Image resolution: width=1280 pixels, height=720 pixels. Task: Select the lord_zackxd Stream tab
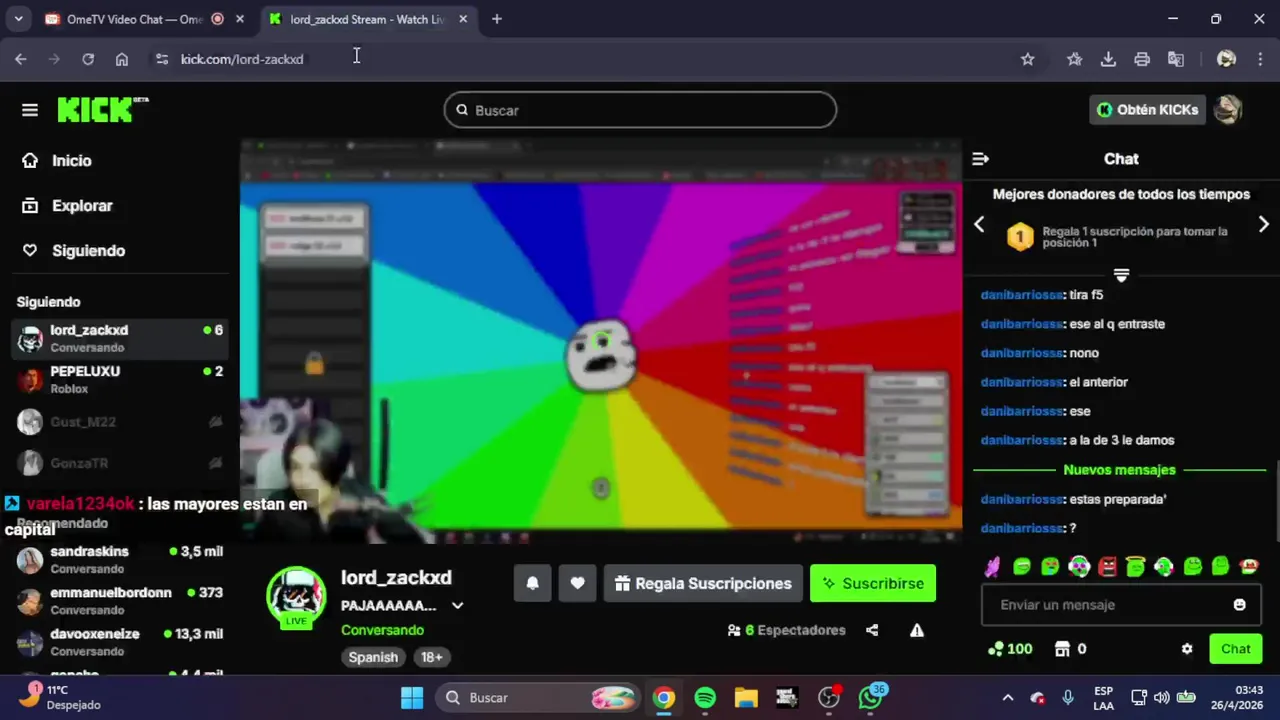point(366,19)
